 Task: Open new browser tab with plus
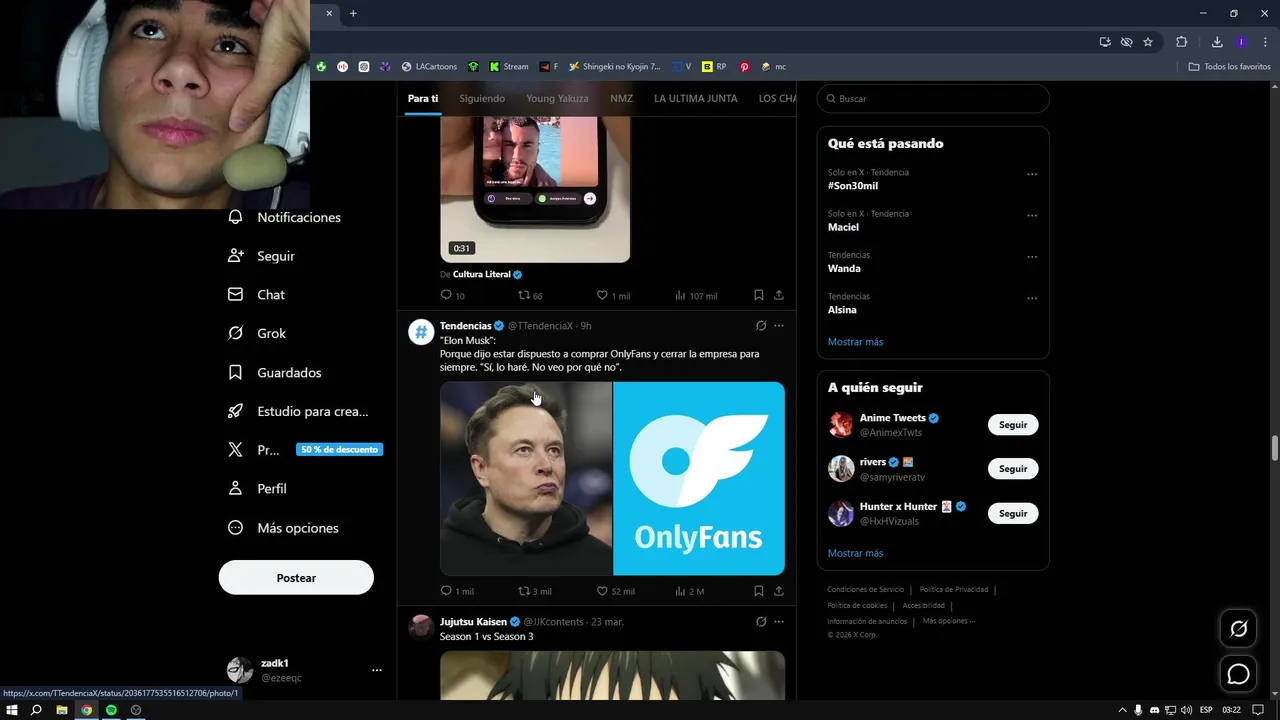click(x=353, y=13)
